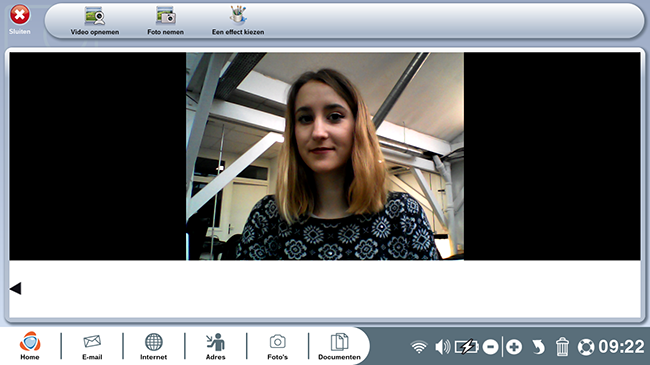Open help via lifebuoy icon

586,347
